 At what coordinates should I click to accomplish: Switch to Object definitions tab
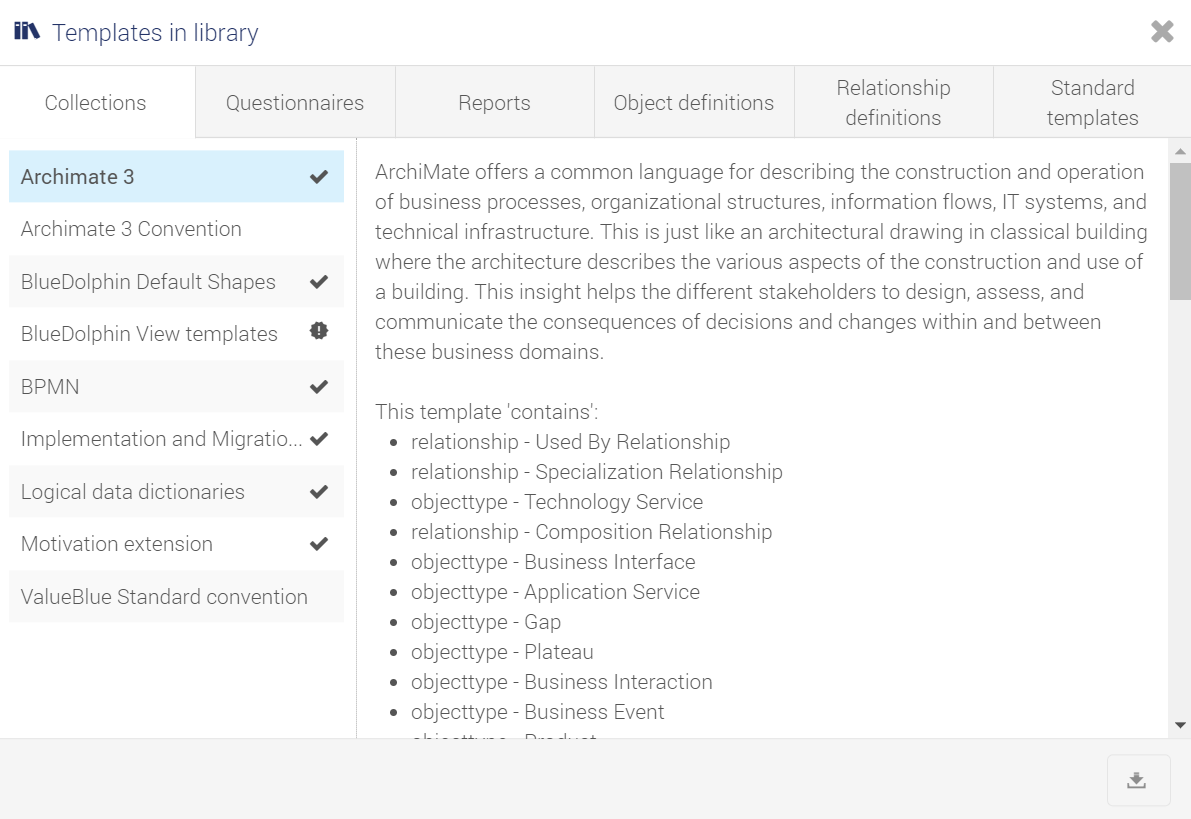pos(694,103)
